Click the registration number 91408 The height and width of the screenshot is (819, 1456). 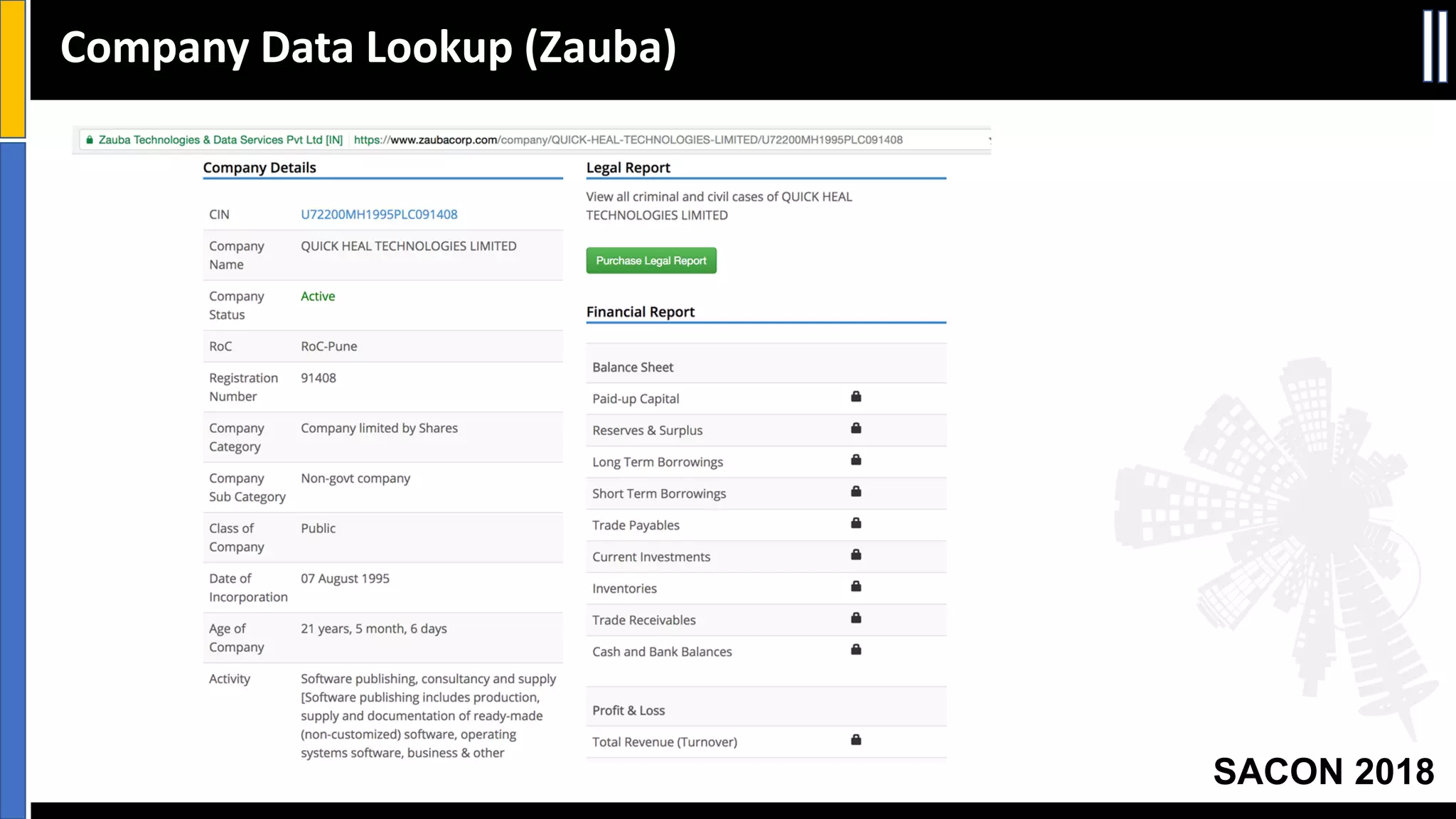tap(318, 378)
